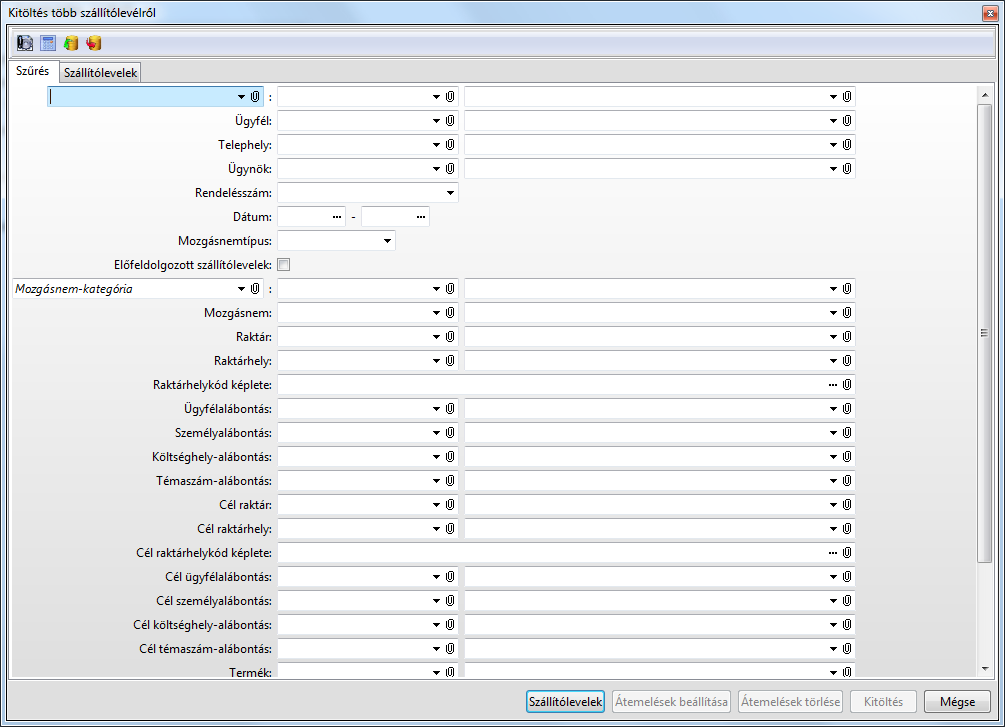Click the database icon with green arrow
1005x727 pixels.
click(71, 43)
